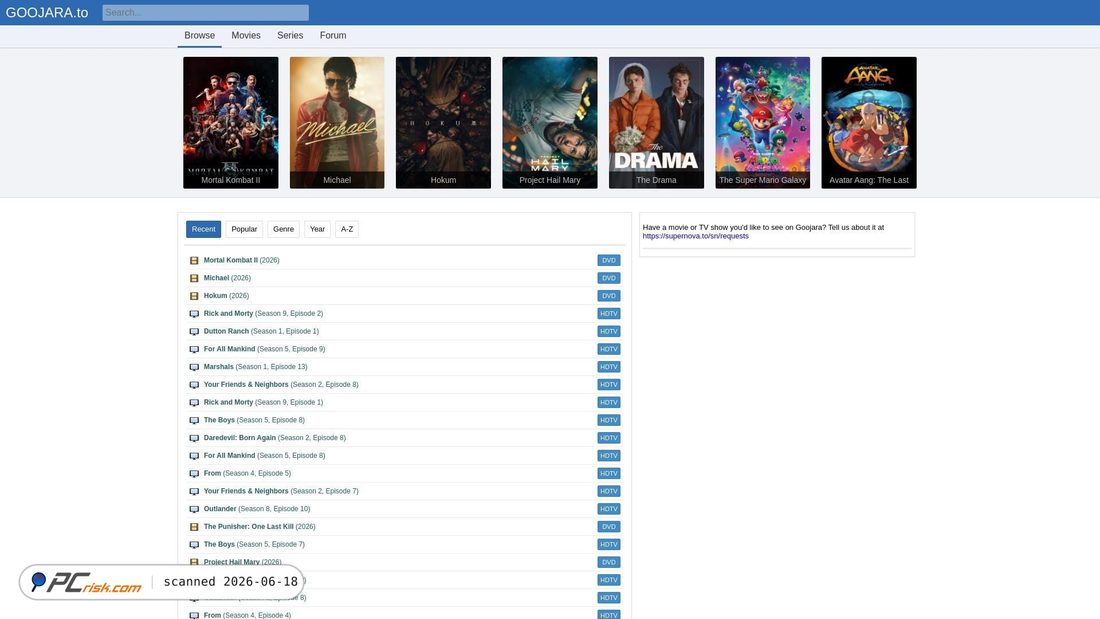Screen dimensions: 1100x619
Task: Open the Avatar Aang poster
Action: (x=869, y=123)
